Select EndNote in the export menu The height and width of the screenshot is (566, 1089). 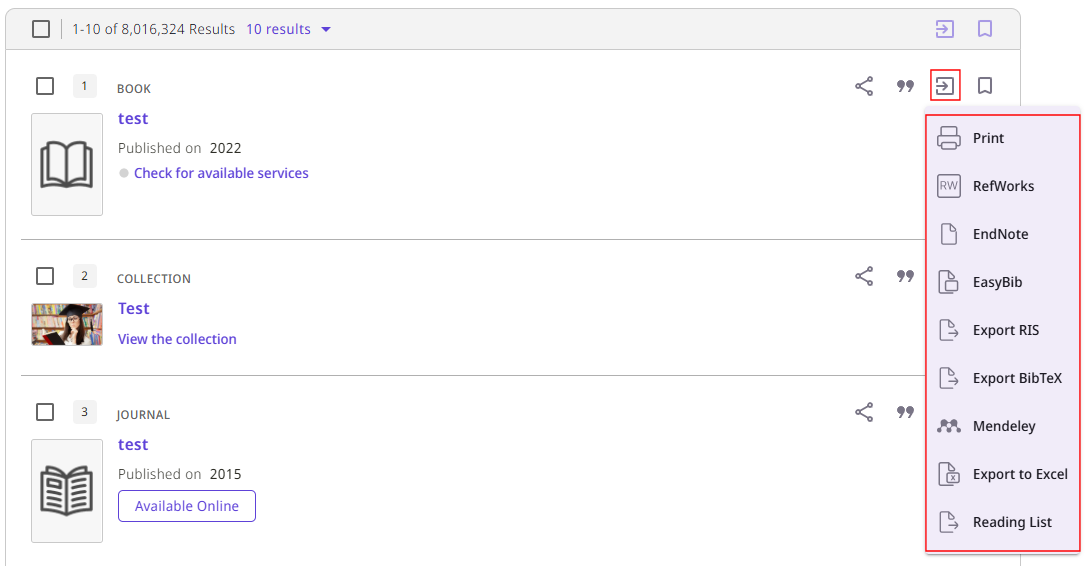pos(1003,234)
